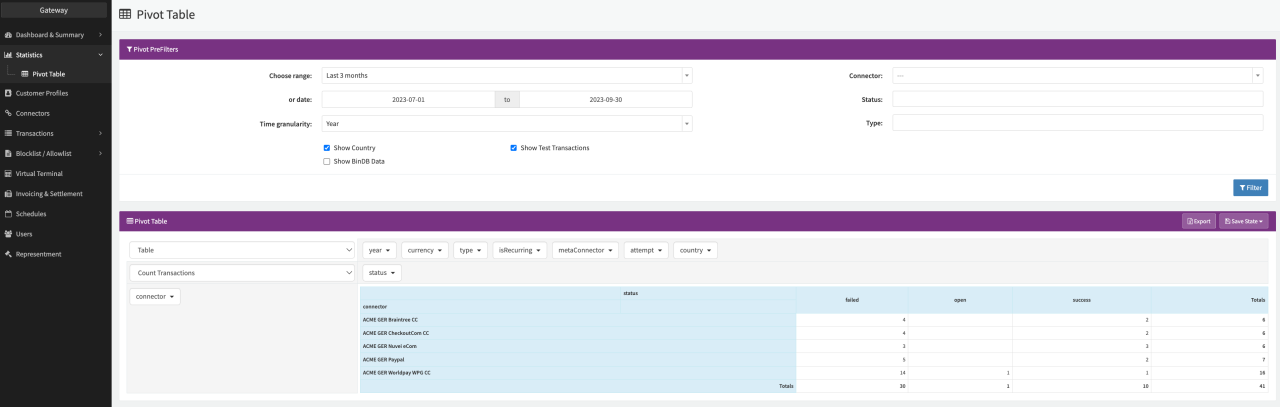Open the Choose range dropdown
Viewport: 1280px width, 407px height.
(506, 75)
